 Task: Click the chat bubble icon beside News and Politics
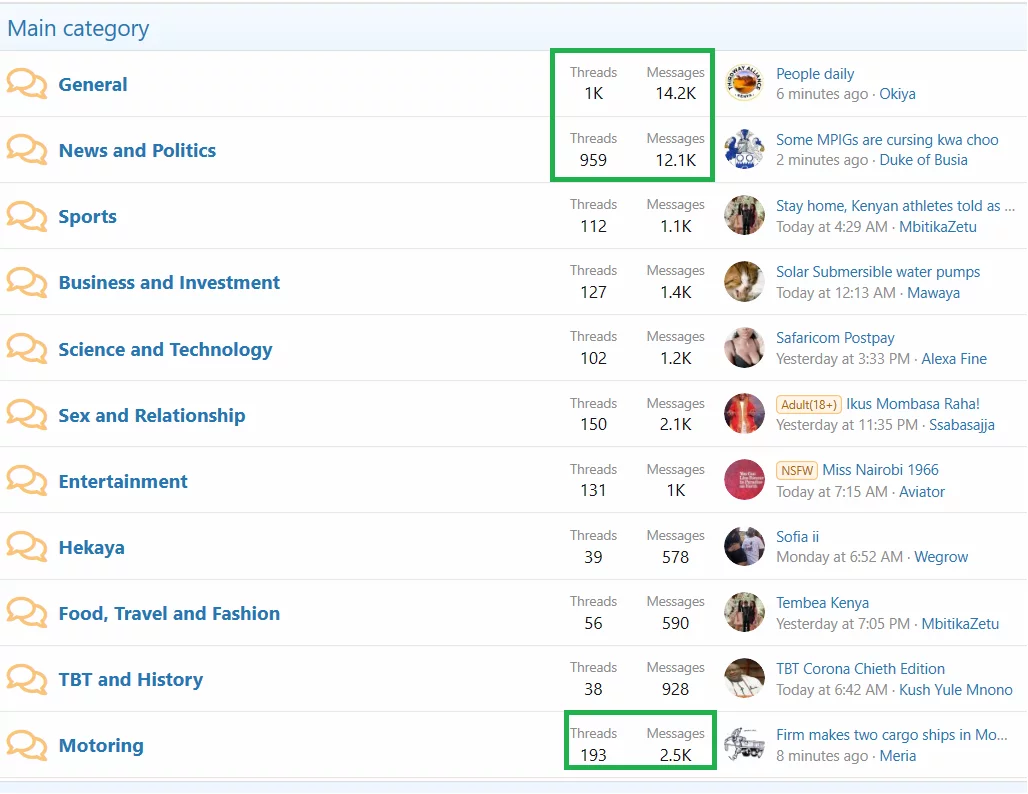click(27, 150)
